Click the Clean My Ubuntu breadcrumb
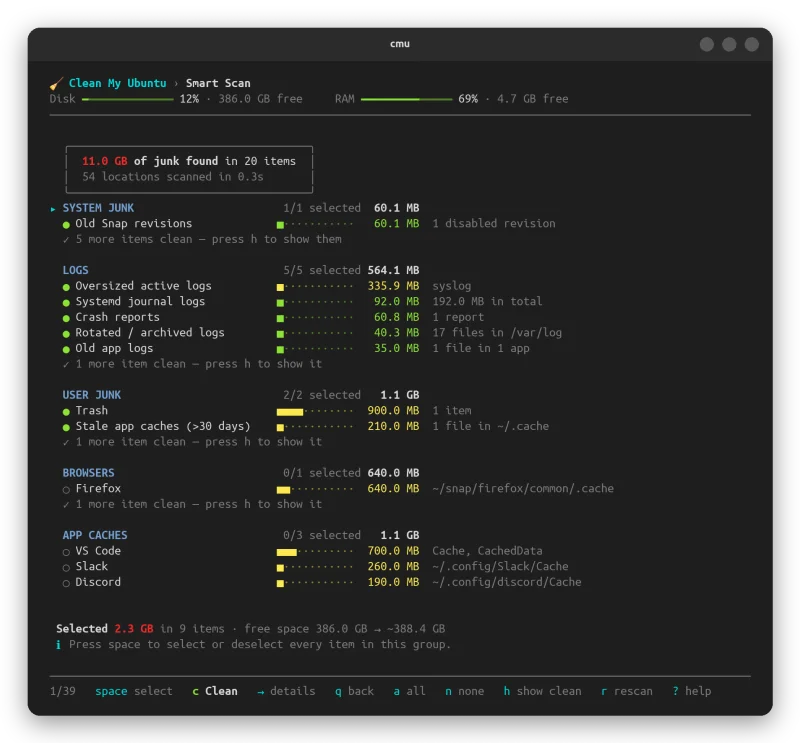 [x=117, y=83]
